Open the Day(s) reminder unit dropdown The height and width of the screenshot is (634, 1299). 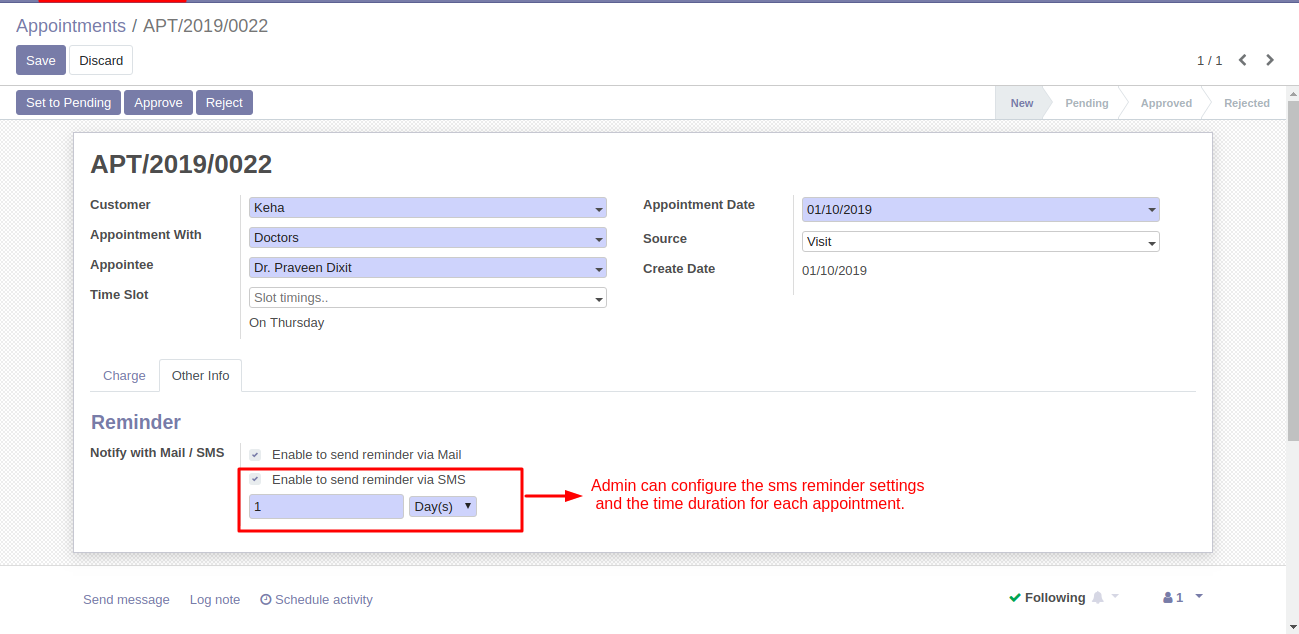coord(443,507)
